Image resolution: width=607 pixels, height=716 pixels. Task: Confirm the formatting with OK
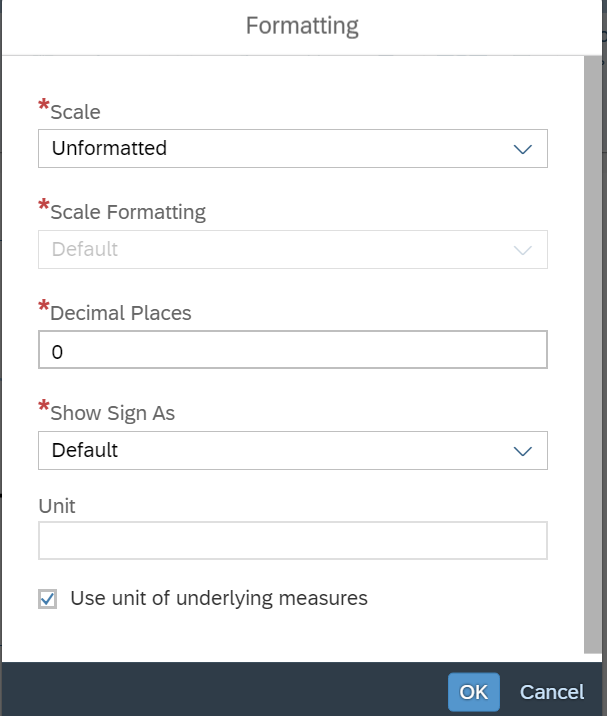pos(474,692)
